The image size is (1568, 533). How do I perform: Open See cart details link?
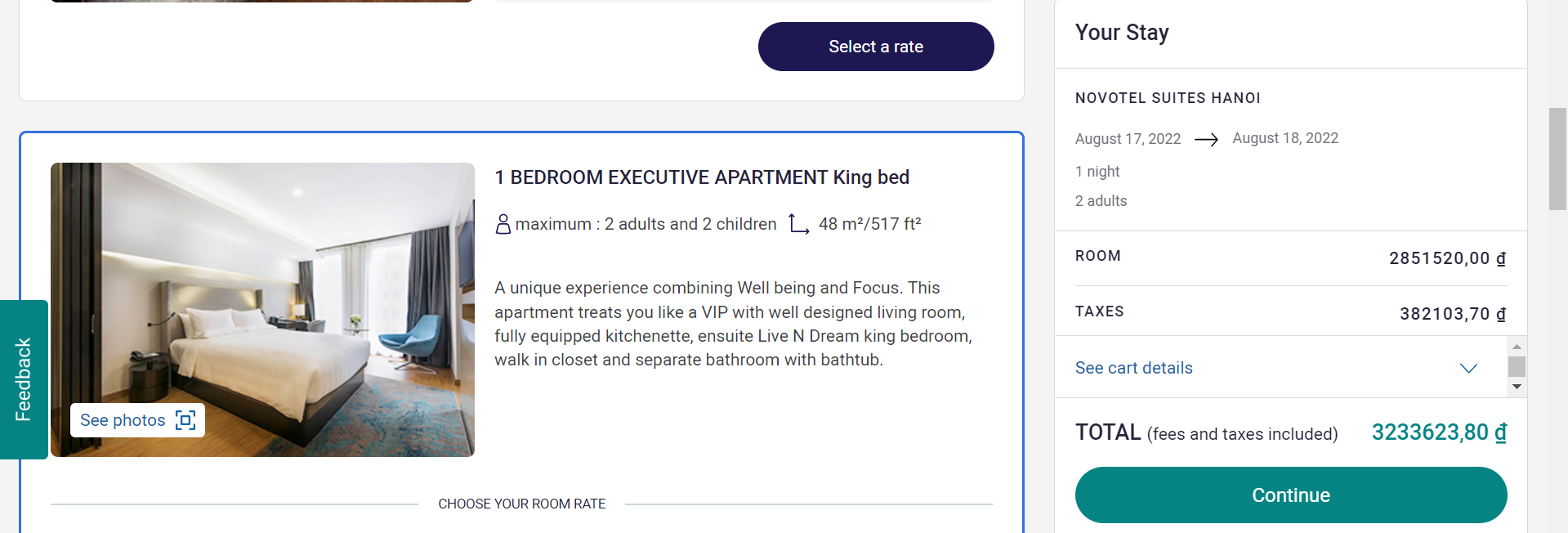(x=1133, y=368)
